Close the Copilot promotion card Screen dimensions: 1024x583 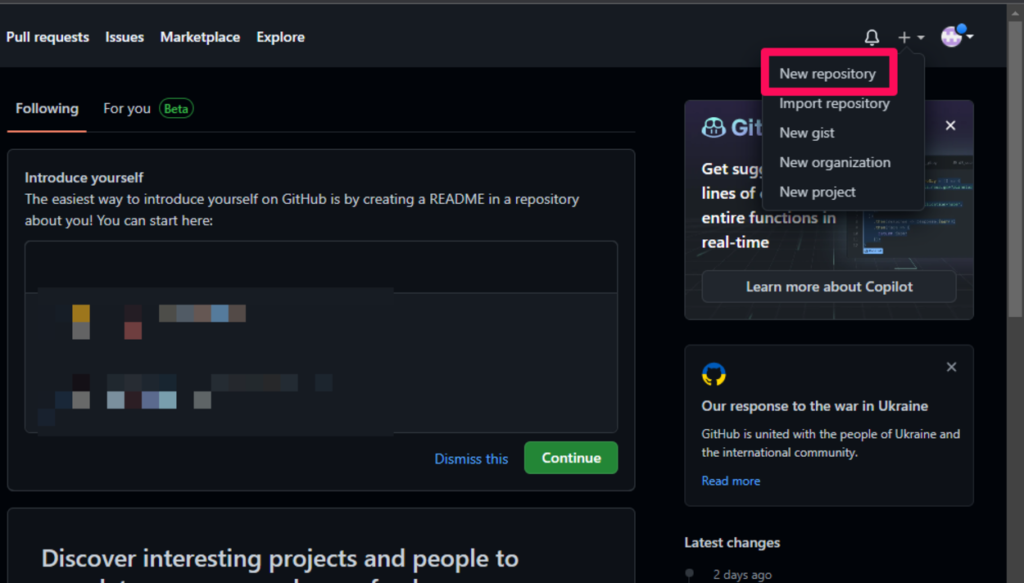click(x=950, y=126)
